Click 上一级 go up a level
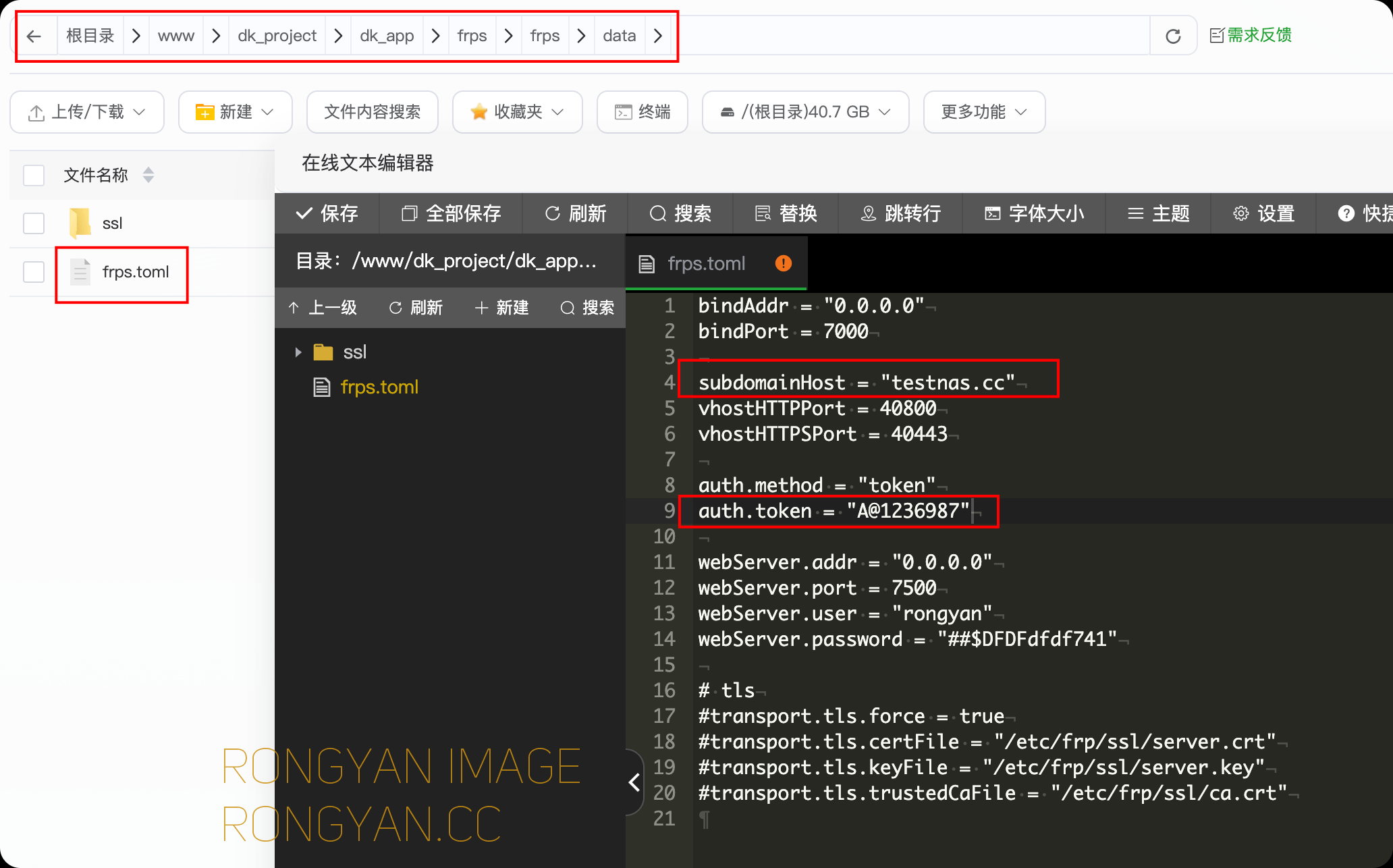 click(x=323, y=308)
